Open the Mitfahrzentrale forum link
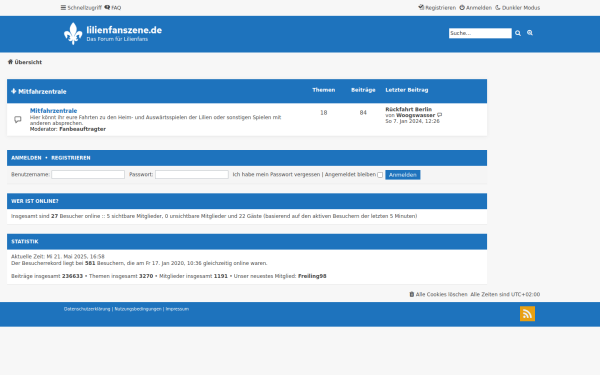This screenshot has height=375, width=600. point(54,111)
